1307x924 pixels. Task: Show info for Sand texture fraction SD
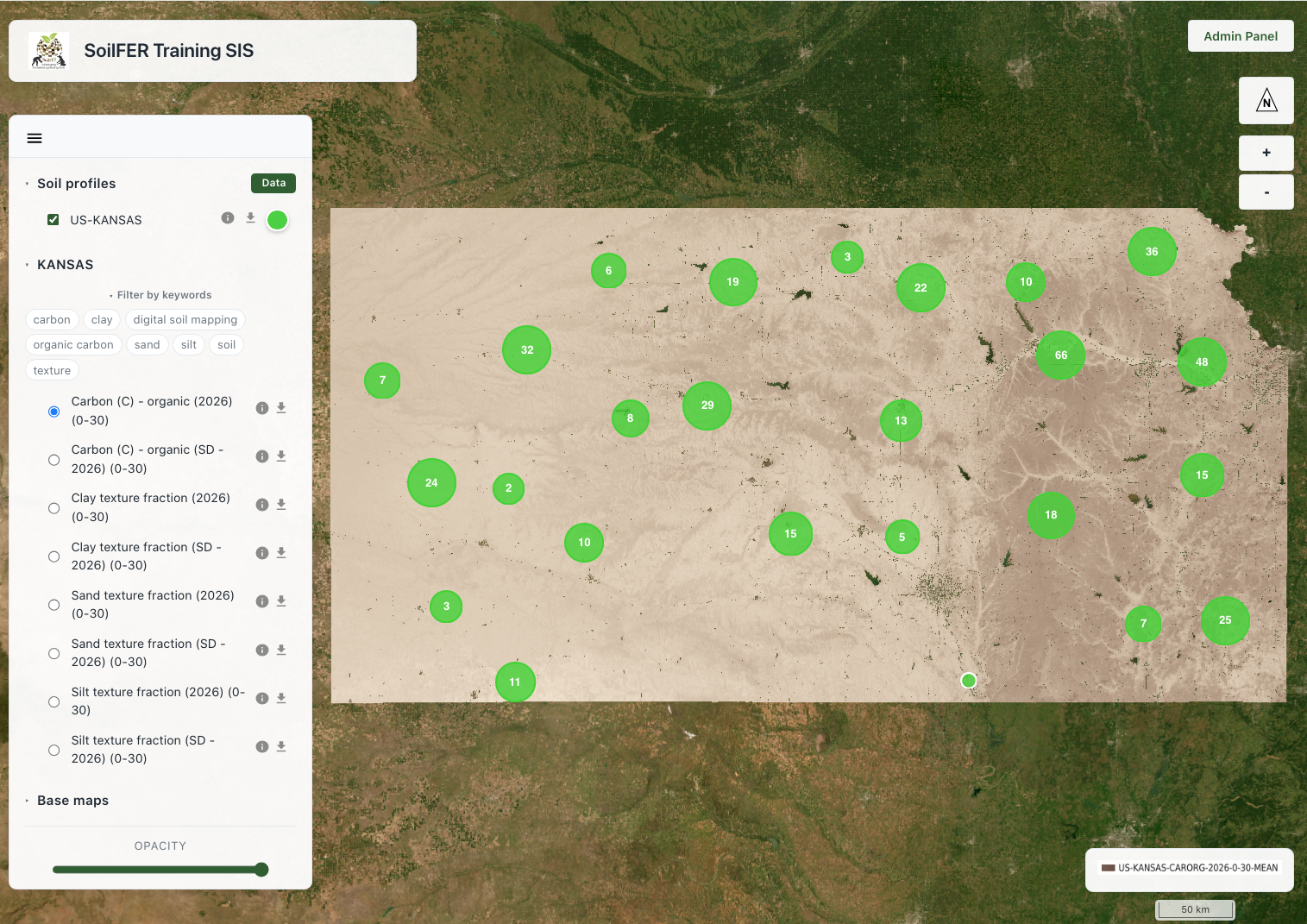tap(262, 651)
